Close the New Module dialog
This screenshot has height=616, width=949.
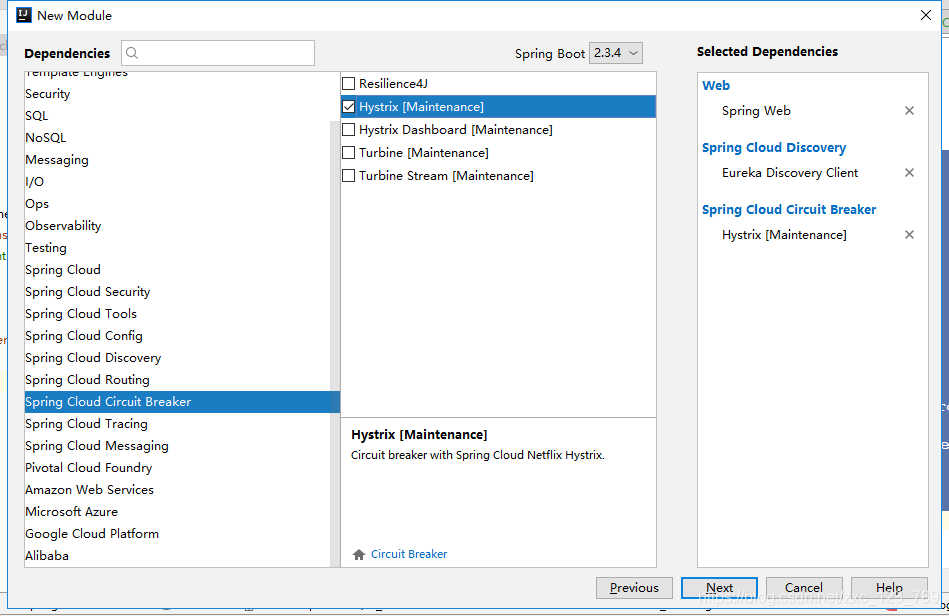click(x=925, y=15)
